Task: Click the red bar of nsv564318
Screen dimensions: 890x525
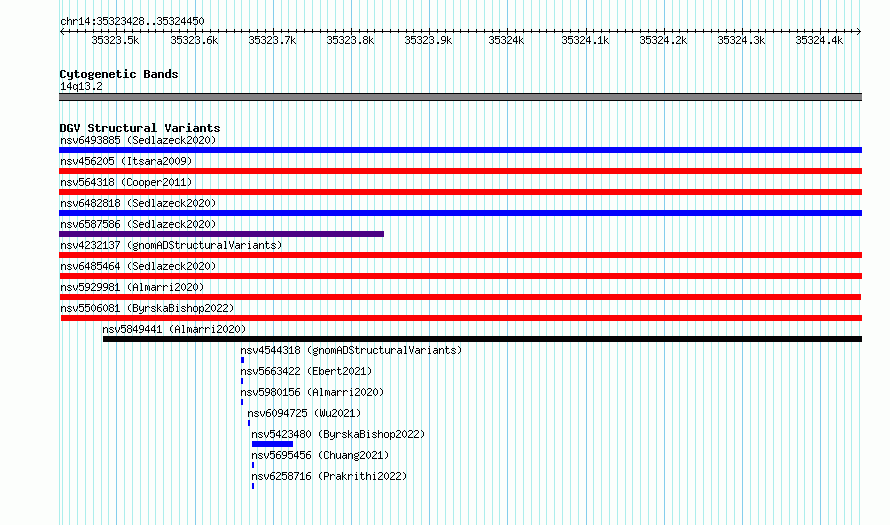Action: pyautogui.click(x=460, y=192)
